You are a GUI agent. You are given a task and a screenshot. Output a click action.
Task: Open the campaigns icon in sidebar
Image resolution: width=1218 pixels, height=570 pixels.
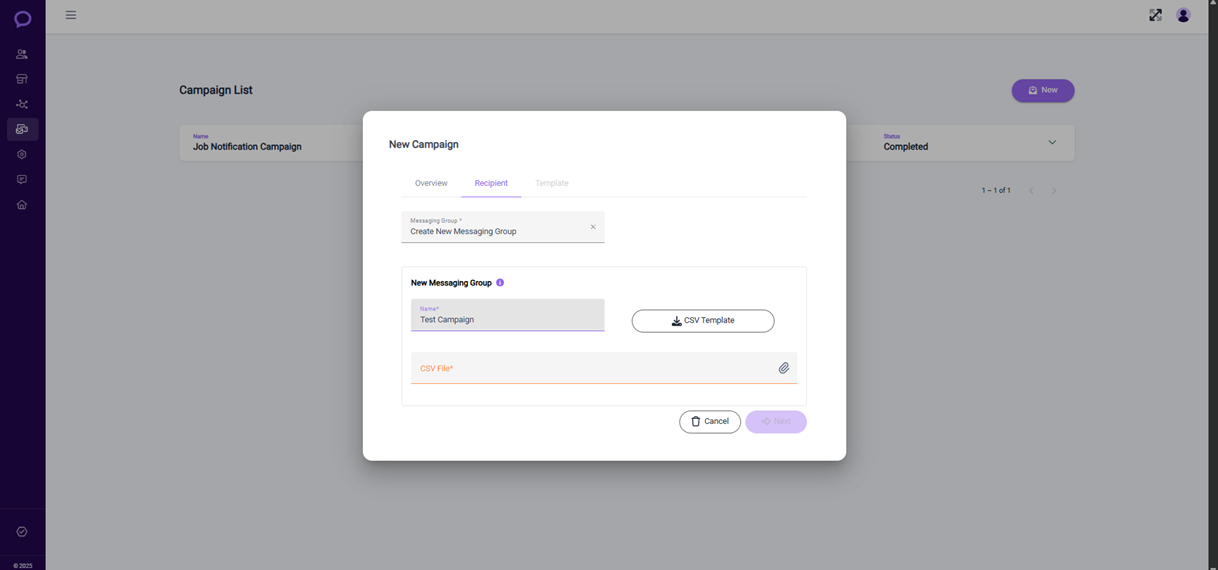click(x=22, y=129)
